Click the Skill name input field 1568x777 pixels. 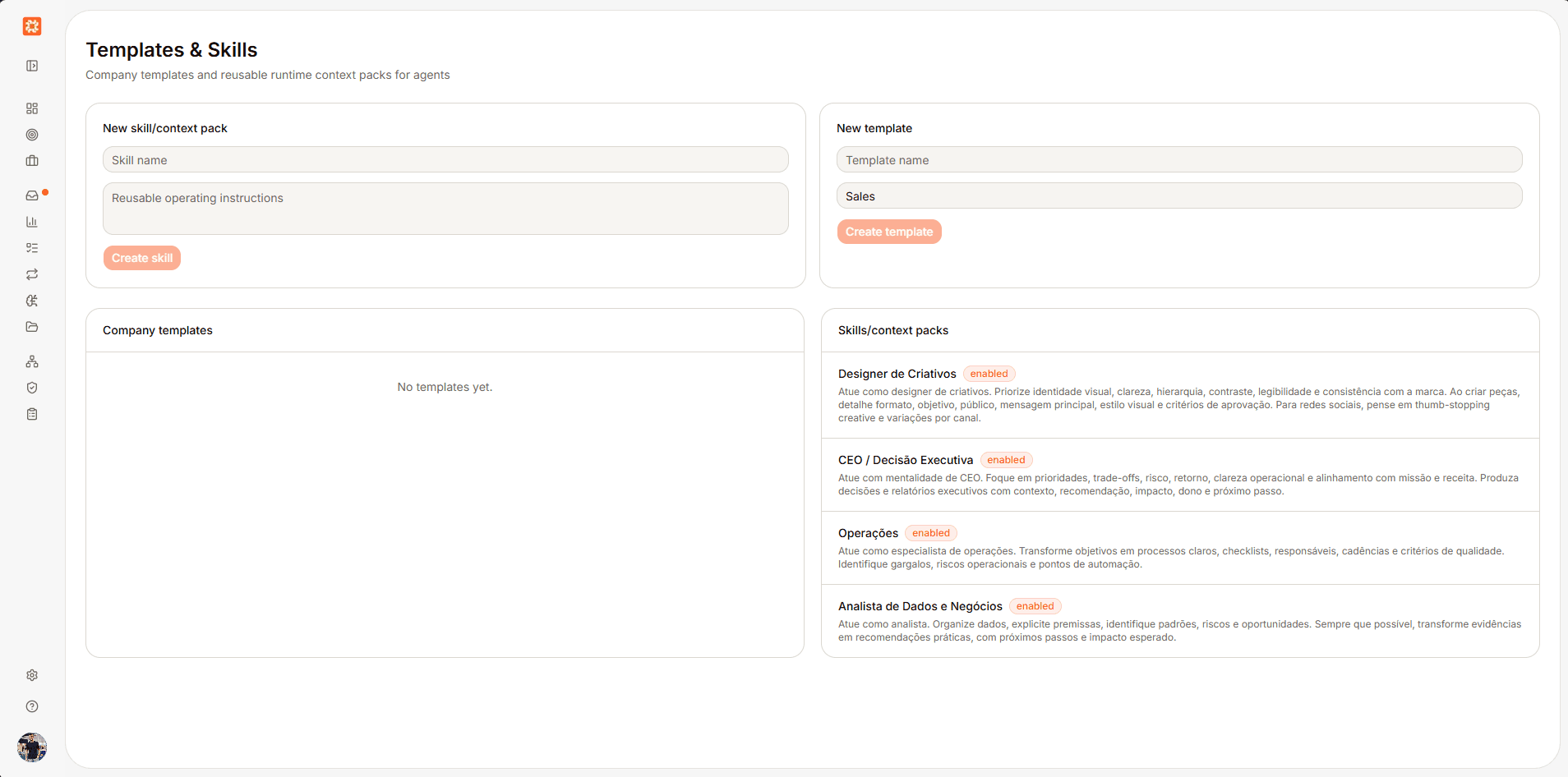coord(445,159)
